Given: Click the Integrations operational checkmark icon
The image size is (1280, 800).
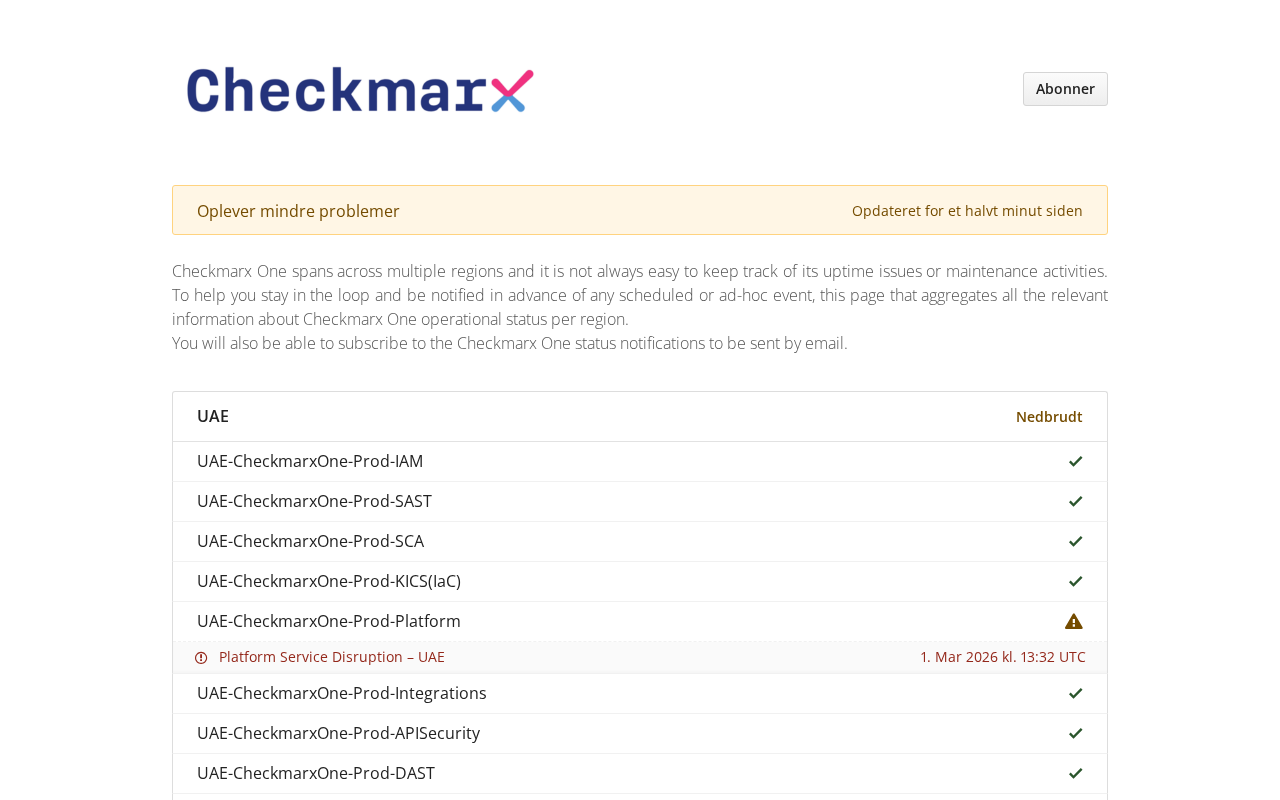Looking at the screenshot, I should tap(1075, 693).
